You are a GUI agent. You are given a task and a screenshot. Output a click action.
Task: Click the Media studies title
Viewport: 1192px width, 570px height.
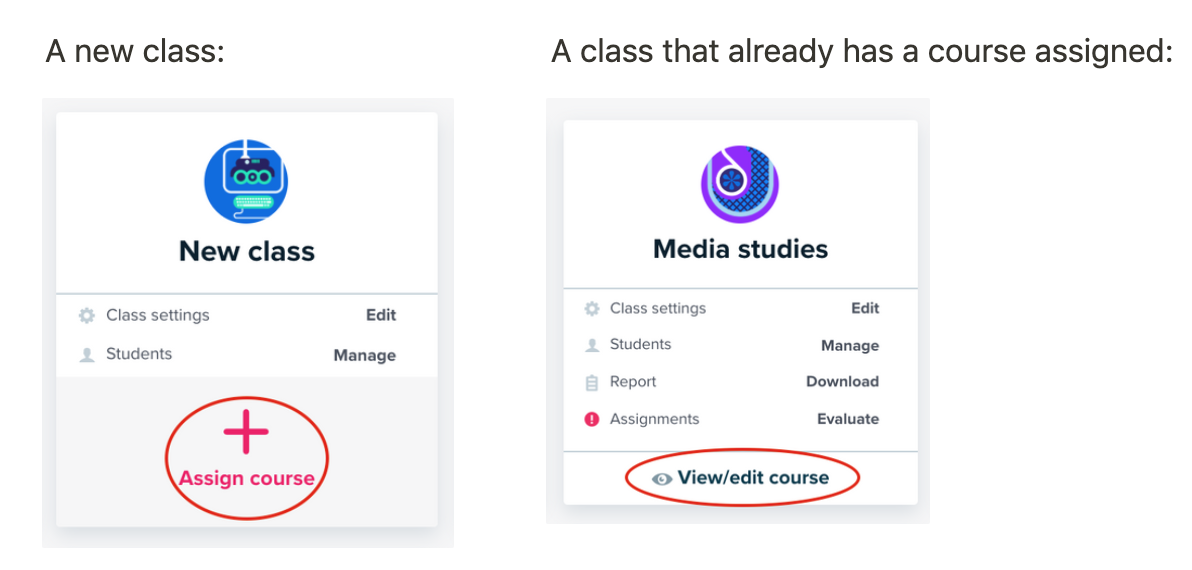coord(740,248)
